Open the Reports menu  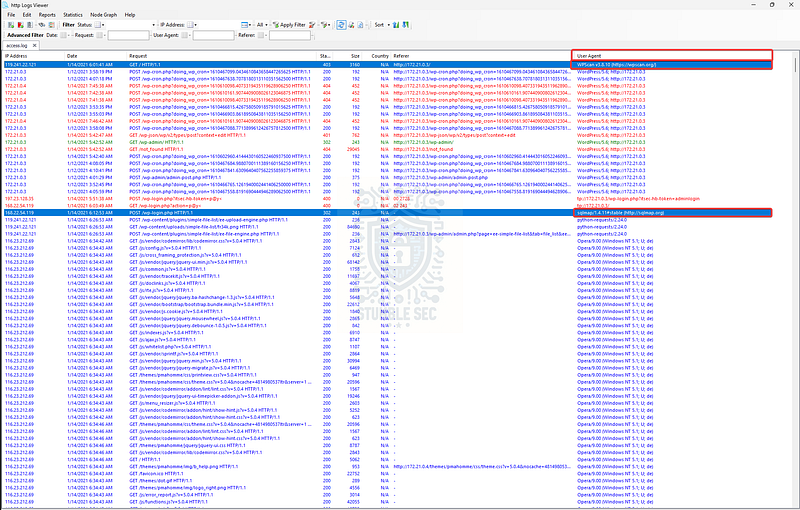click(x=47, y=15)
